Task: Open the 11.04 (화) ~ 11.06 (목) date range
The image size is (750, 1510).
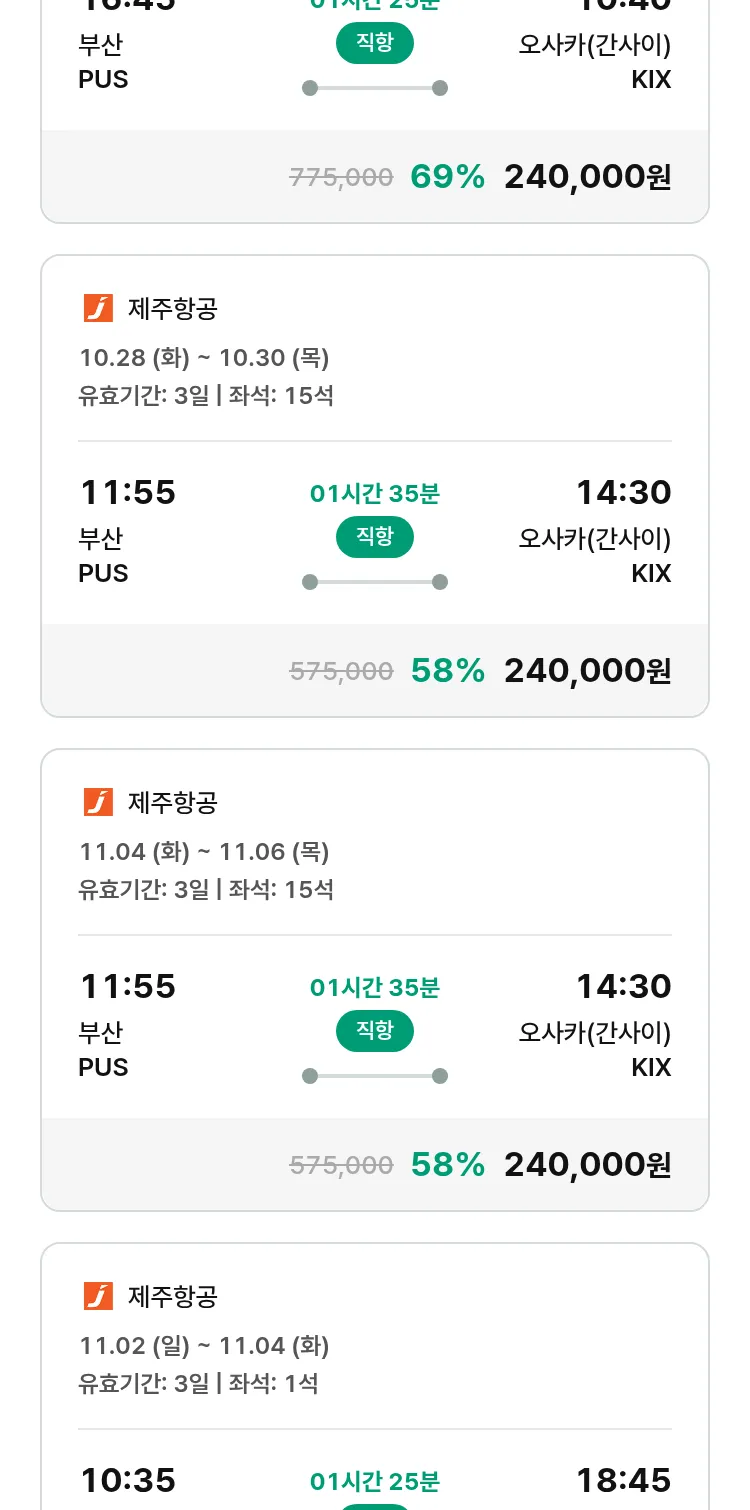Action: point(204,852)
